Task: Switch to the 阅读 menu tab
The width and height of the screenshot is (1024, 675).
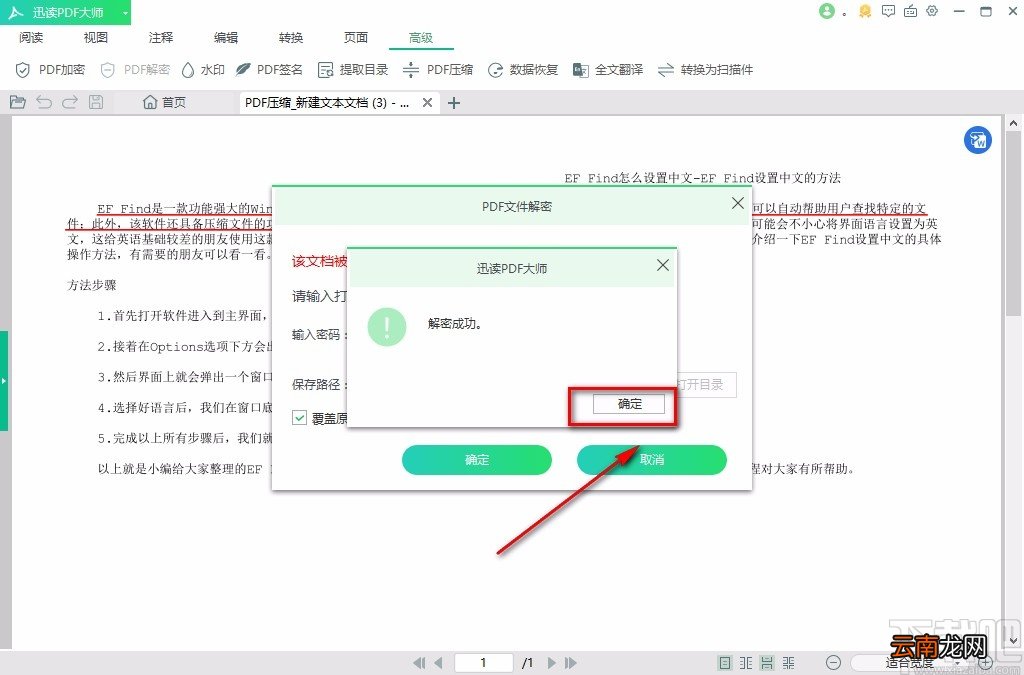Action: (x=31, y=37)
